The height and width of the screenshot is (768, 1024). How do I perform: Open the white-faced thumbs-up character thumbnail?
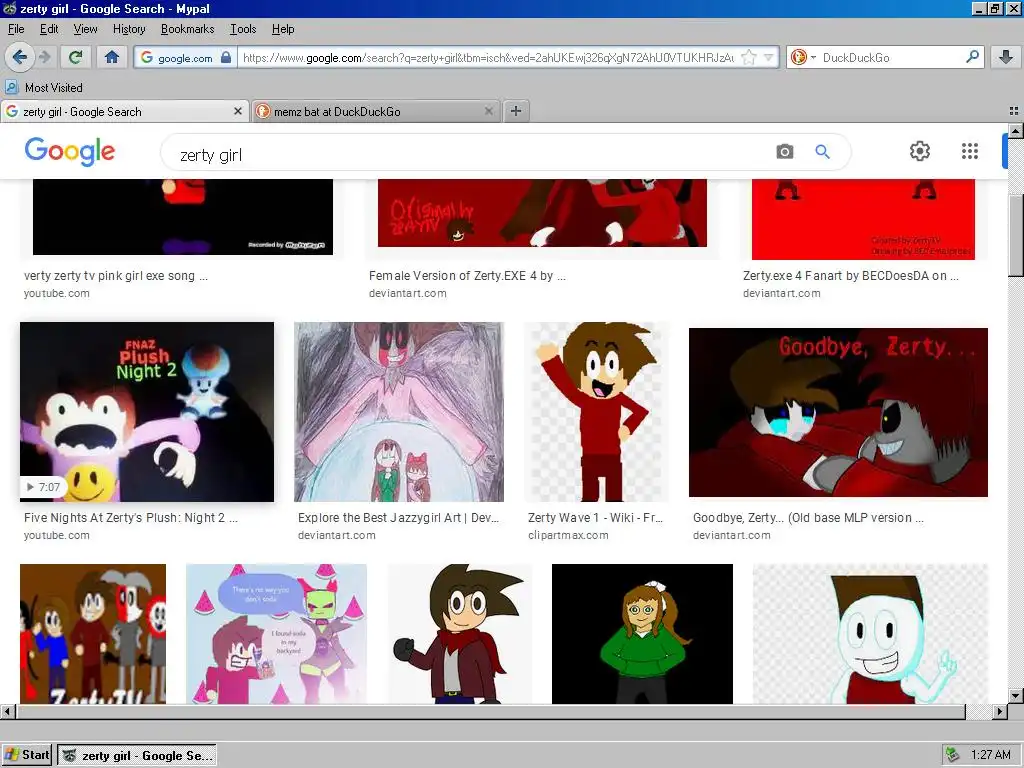pos(871,634)
